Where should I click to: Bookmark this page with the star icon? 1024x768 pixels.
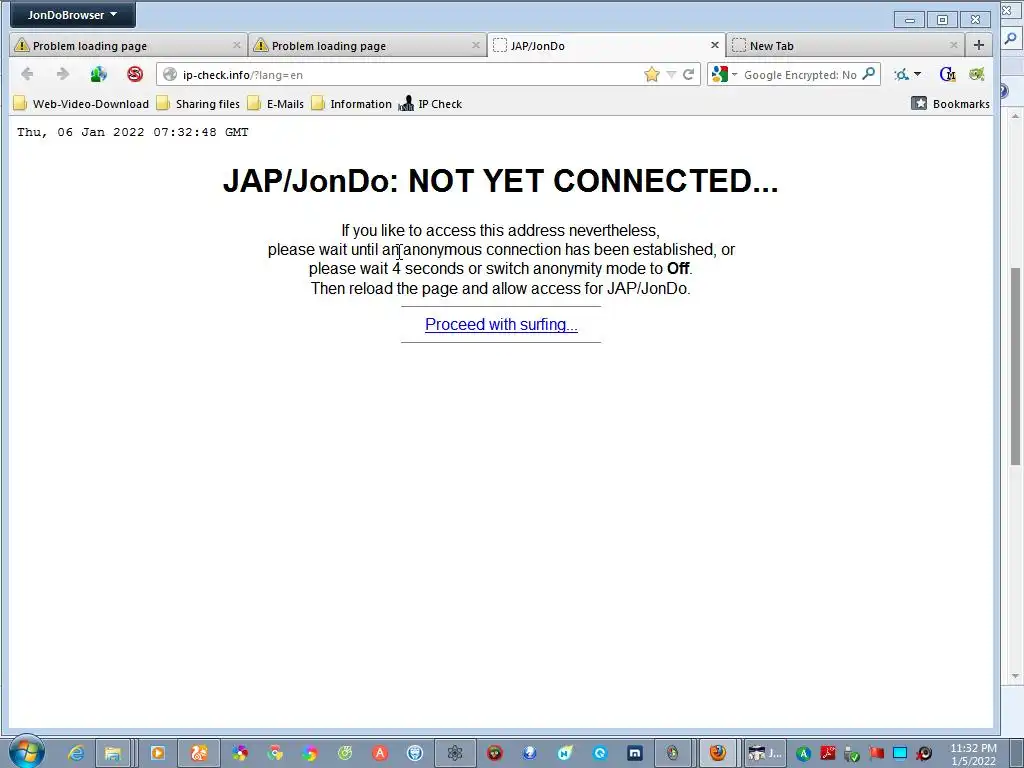[652, 74]
